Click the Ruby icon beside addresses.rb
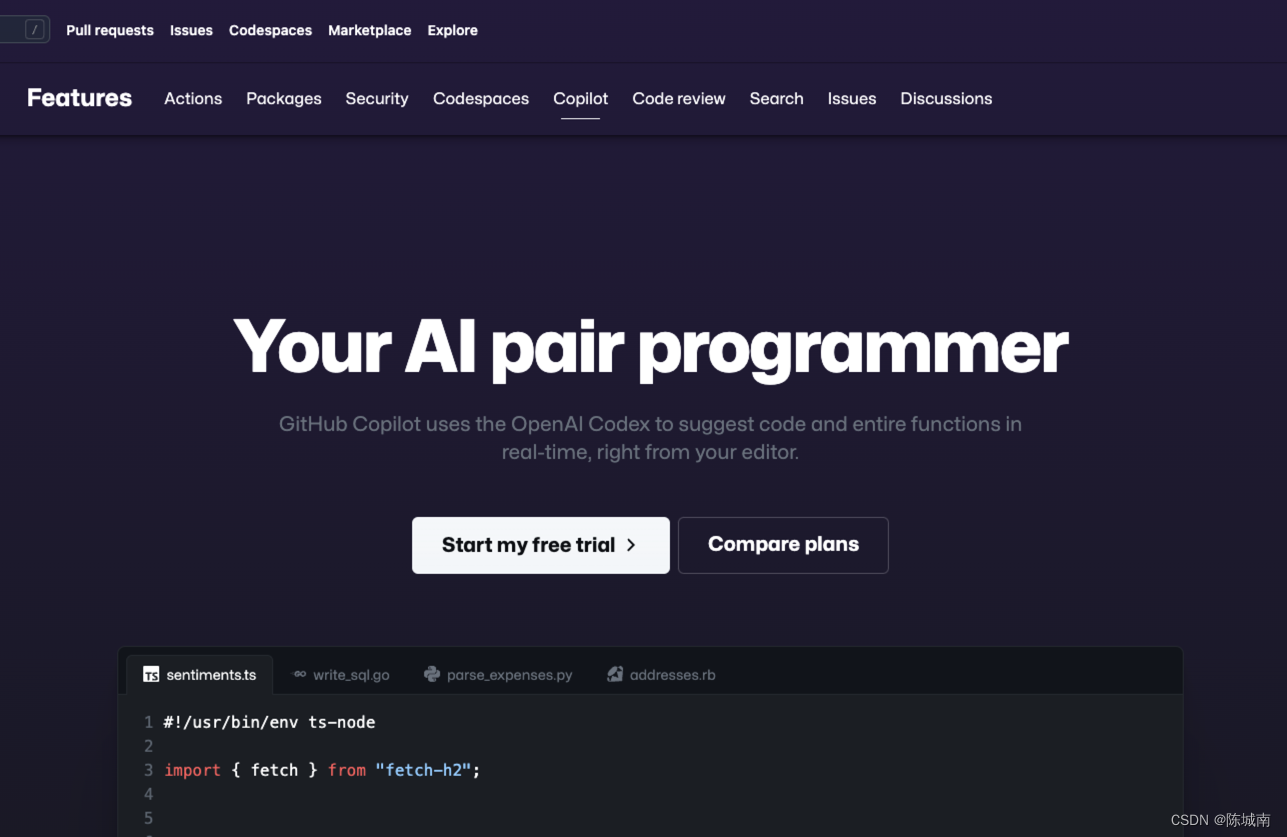 coord(615,674)
